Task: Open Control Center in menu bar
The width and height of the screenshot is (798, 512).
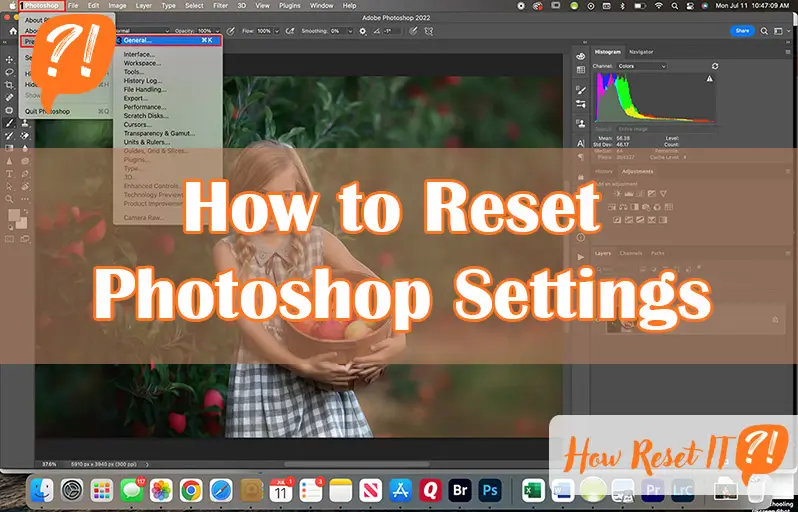Action: (x=690, y=6)
